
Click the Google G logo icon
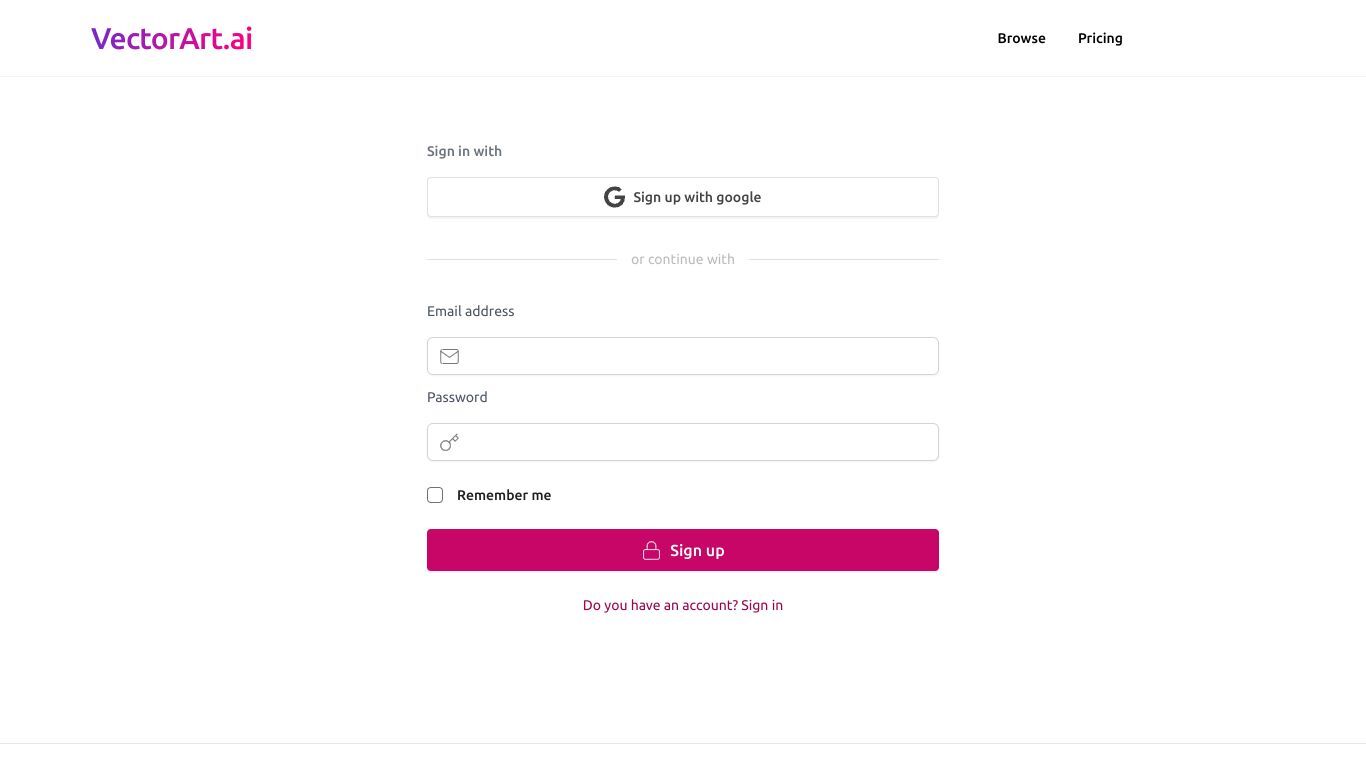click(x=614, y=197)
